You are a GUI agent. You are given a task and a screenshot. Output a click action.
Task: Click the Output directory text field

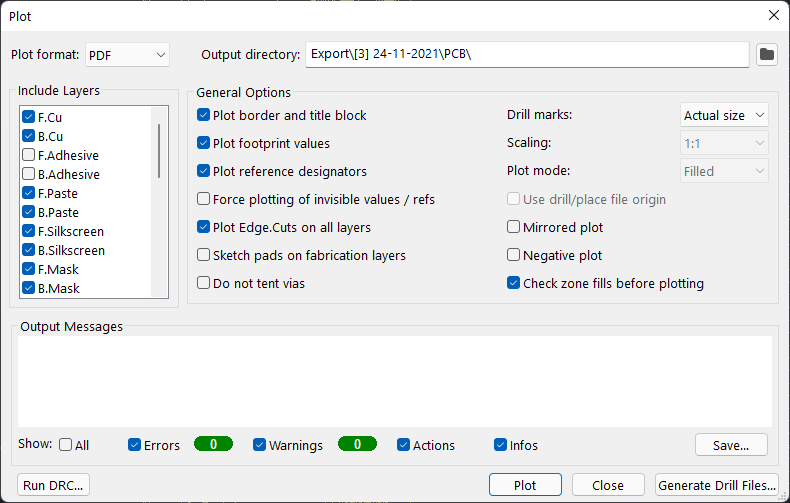coord(527,54)
